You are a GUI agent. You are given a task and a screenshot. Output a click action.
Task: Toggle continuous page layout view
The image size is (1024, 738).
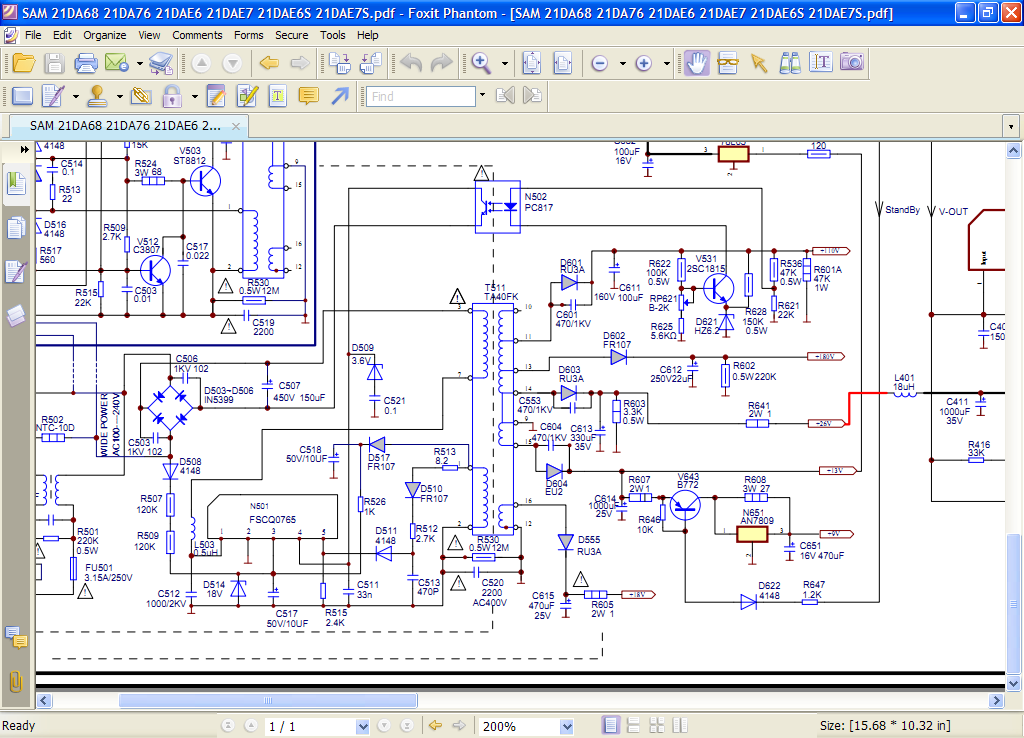[x=635, y=725]
